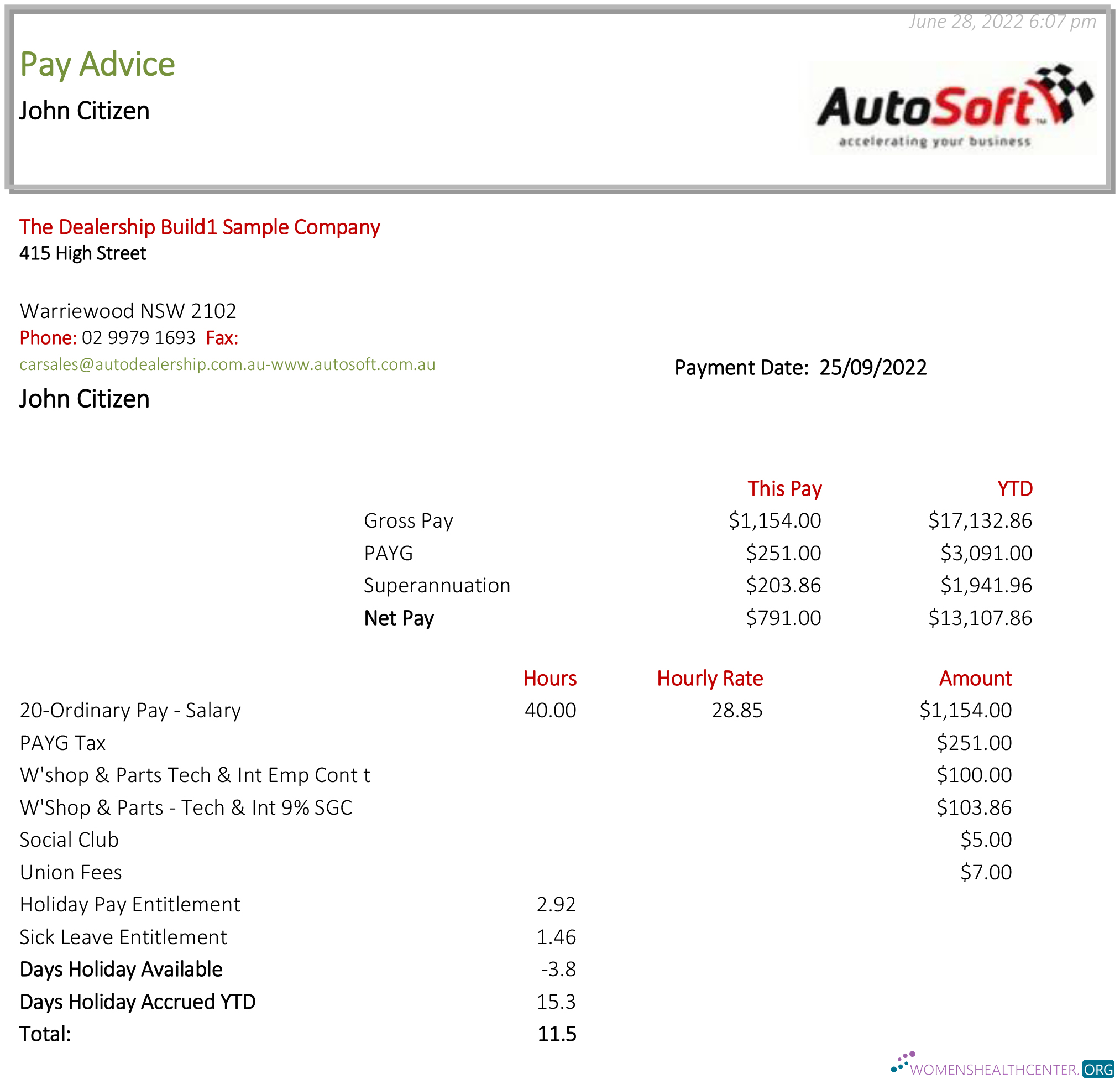Image resolution: width=1120 pixels, height=1084 pixels.
Task: Select the Pay Advice heading
Action: (x=97, y=64)
